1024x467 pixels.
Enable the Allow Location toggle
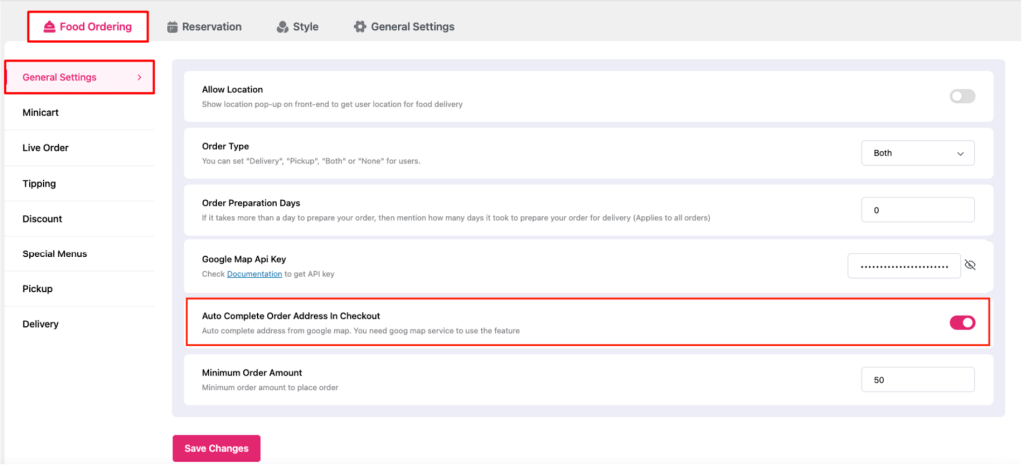point(963,97)
